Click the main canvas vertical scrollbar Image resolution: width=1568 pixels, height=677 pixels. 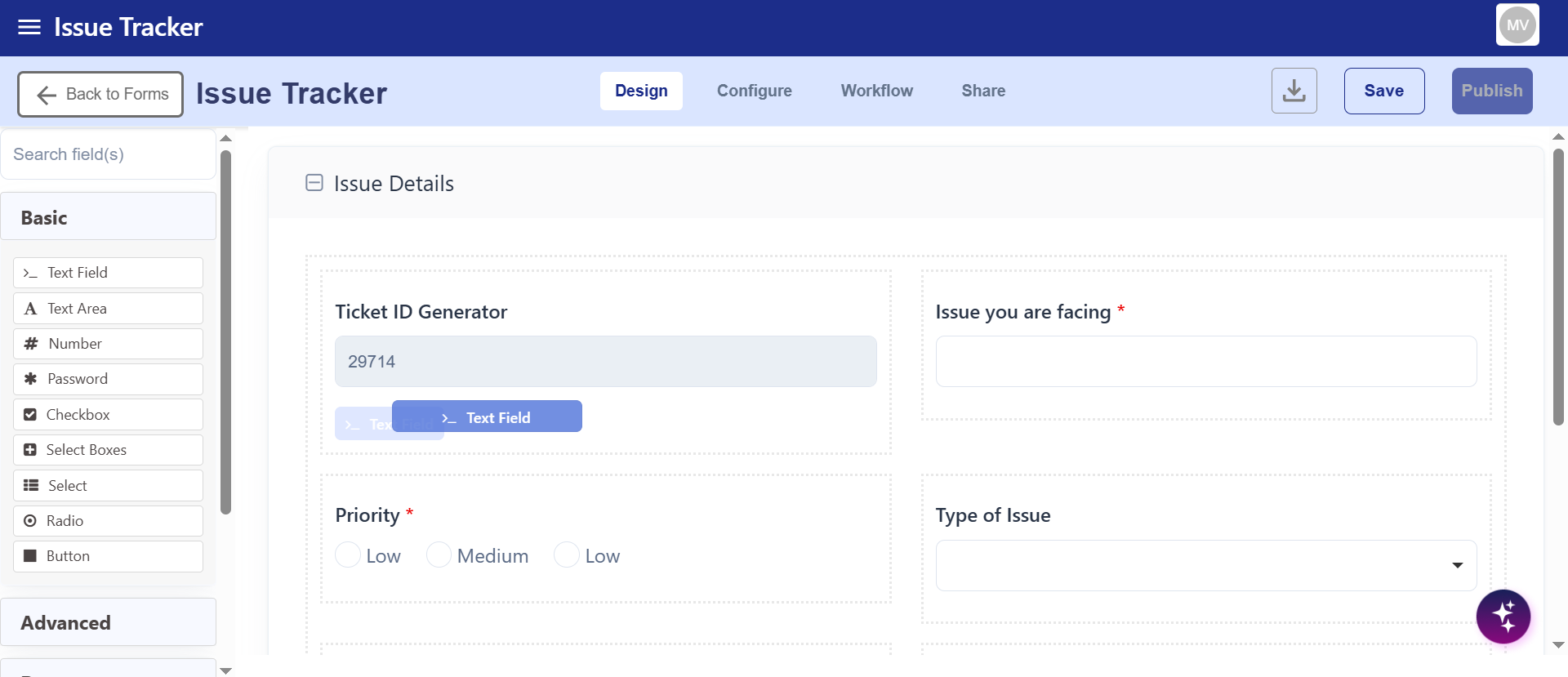[x=1558, y=286]
